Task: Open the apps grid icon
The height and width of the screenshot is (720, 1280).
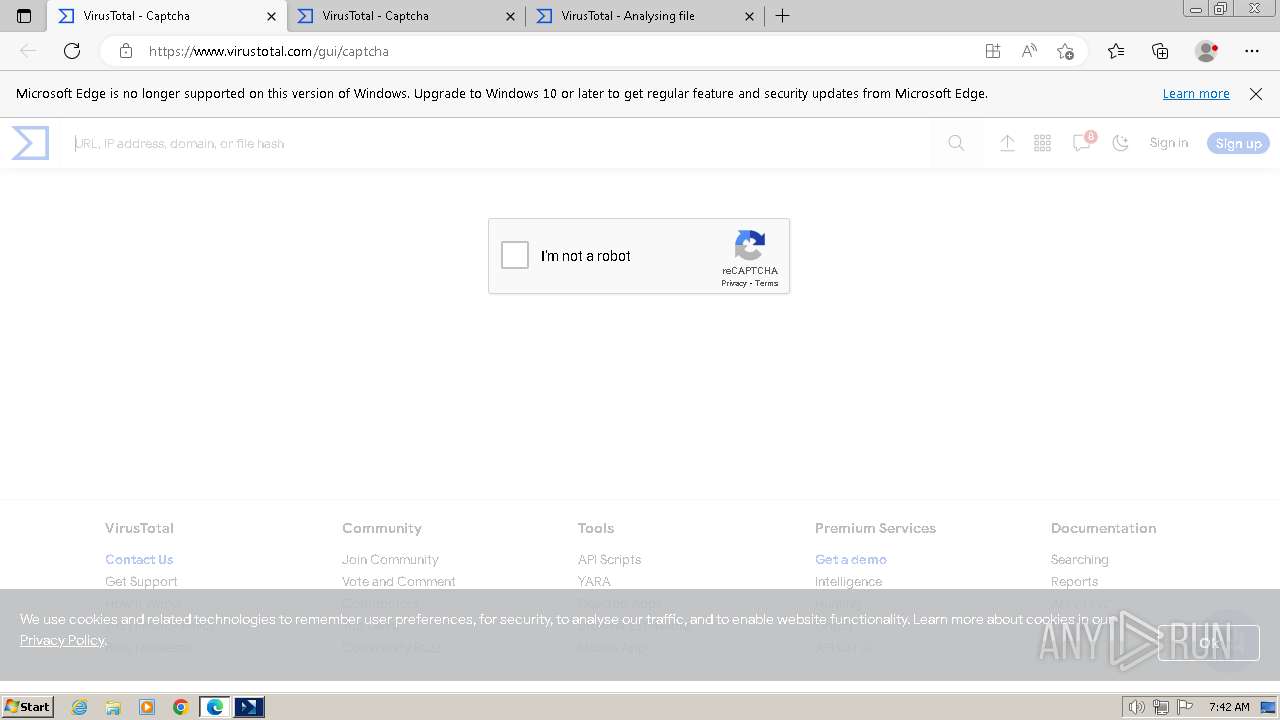Action: pyautogui.click(x=1042, y=143)
